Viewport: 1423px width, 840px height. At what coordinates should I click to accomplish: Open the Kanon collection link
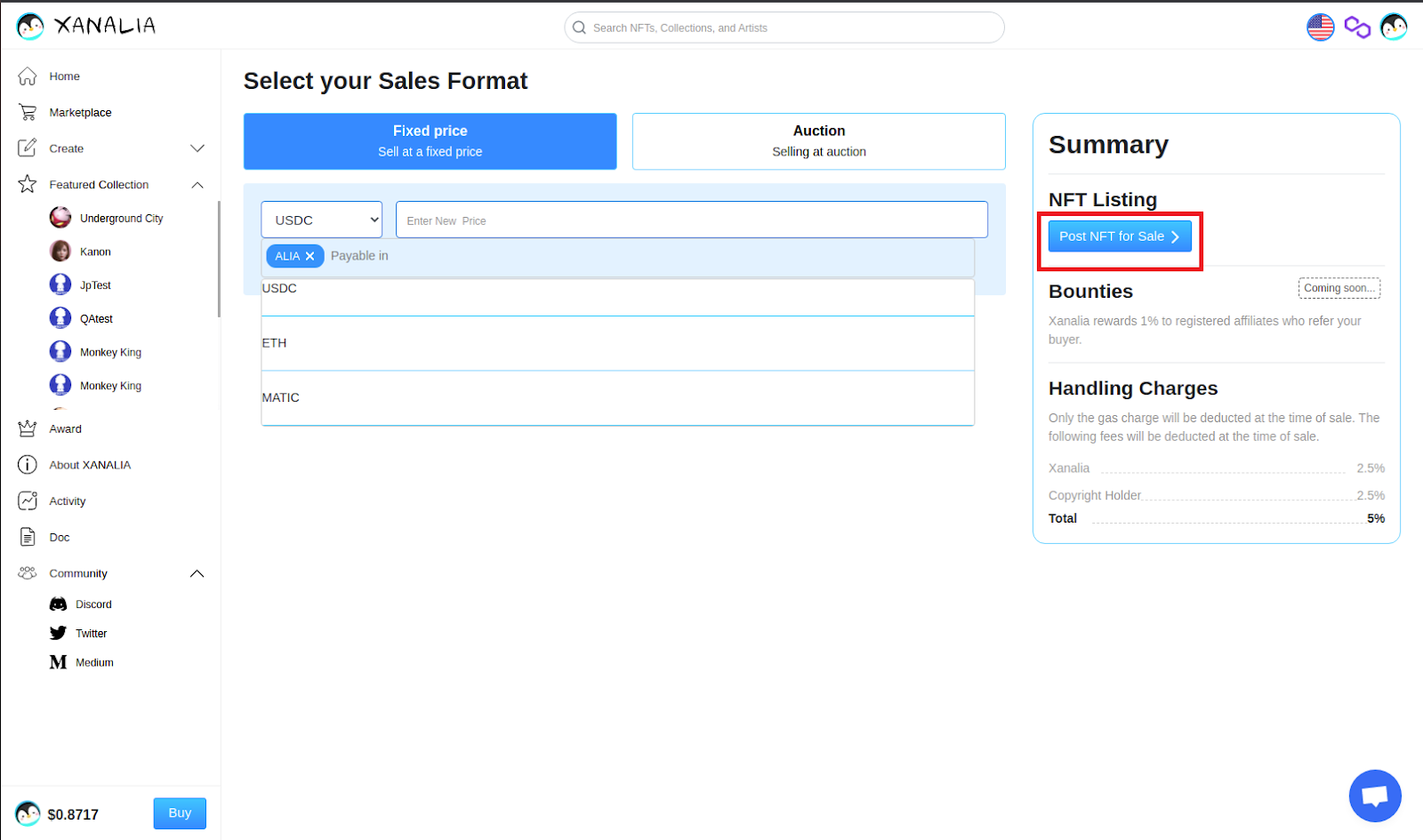(x=95, y=252)
